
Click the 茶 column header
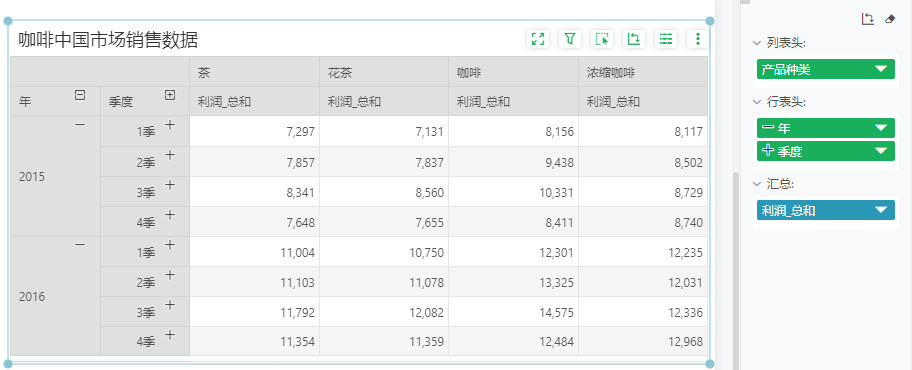tap(255, 72)
